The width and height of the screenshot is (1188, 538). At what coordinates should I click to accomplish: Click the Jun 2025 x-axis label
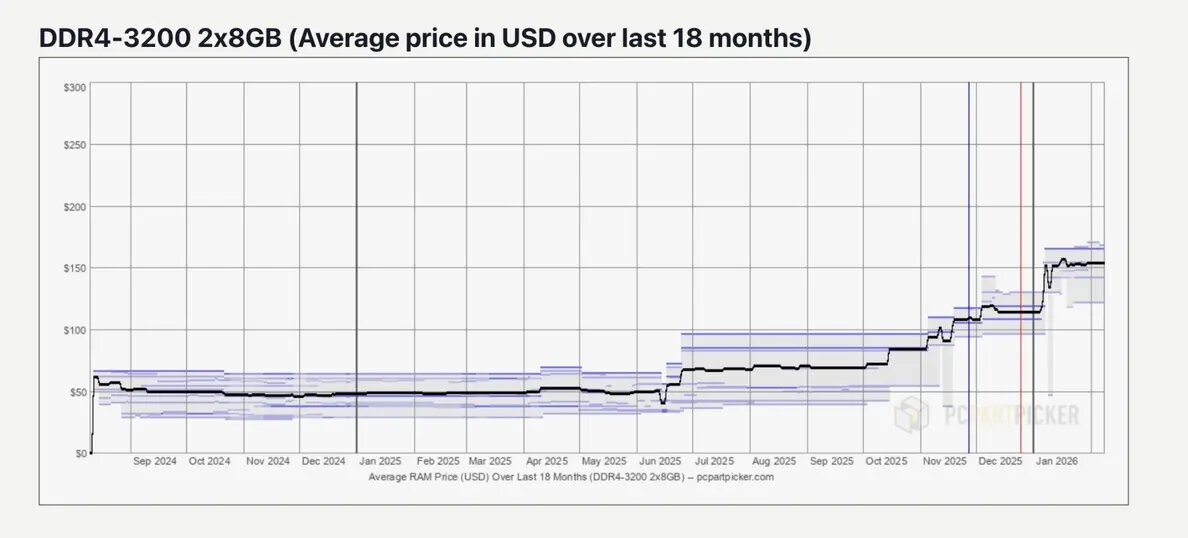(660, 461)
